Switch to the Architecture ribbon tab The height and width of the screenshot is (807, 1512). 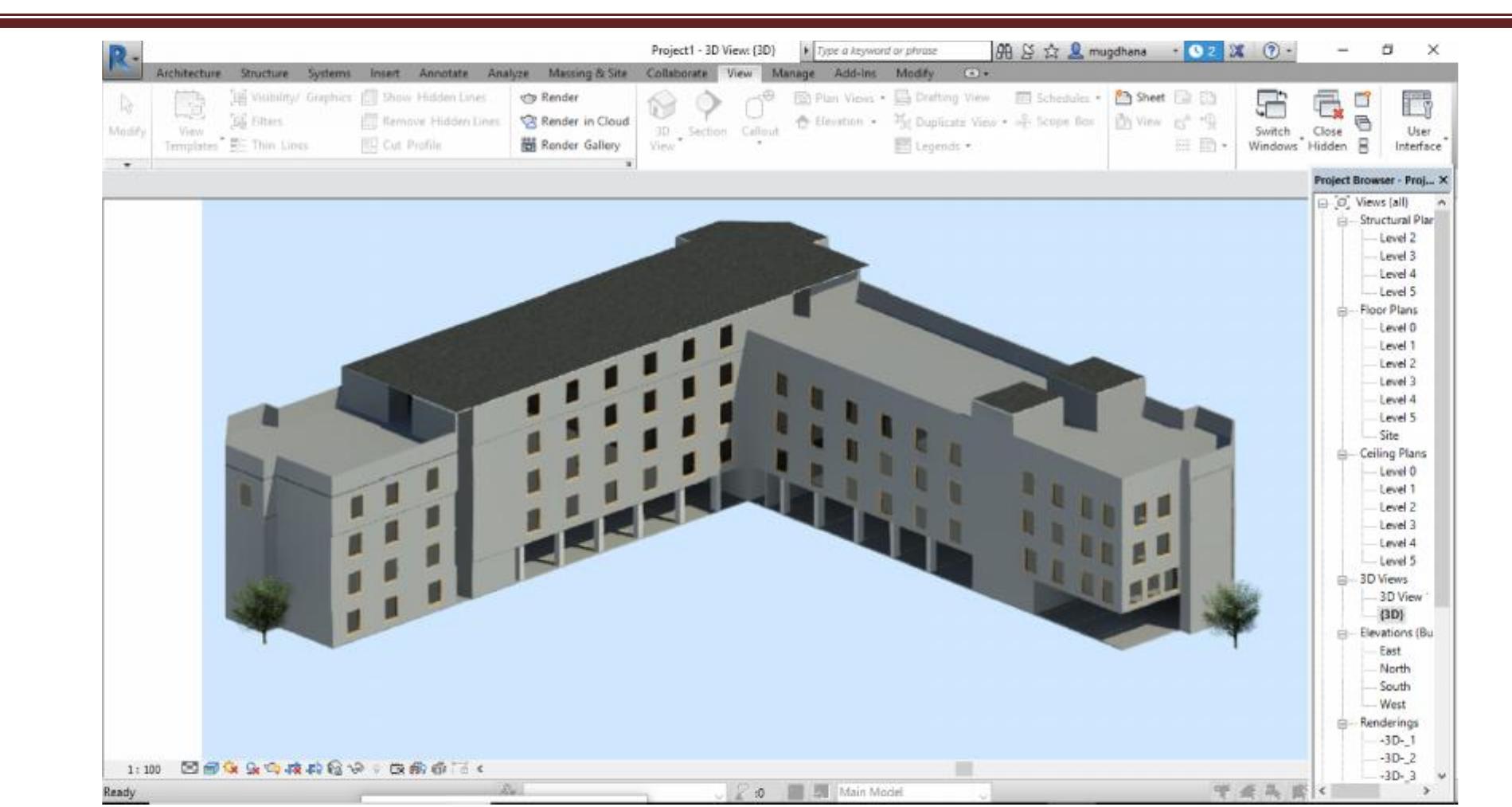[x=188, y=73]
